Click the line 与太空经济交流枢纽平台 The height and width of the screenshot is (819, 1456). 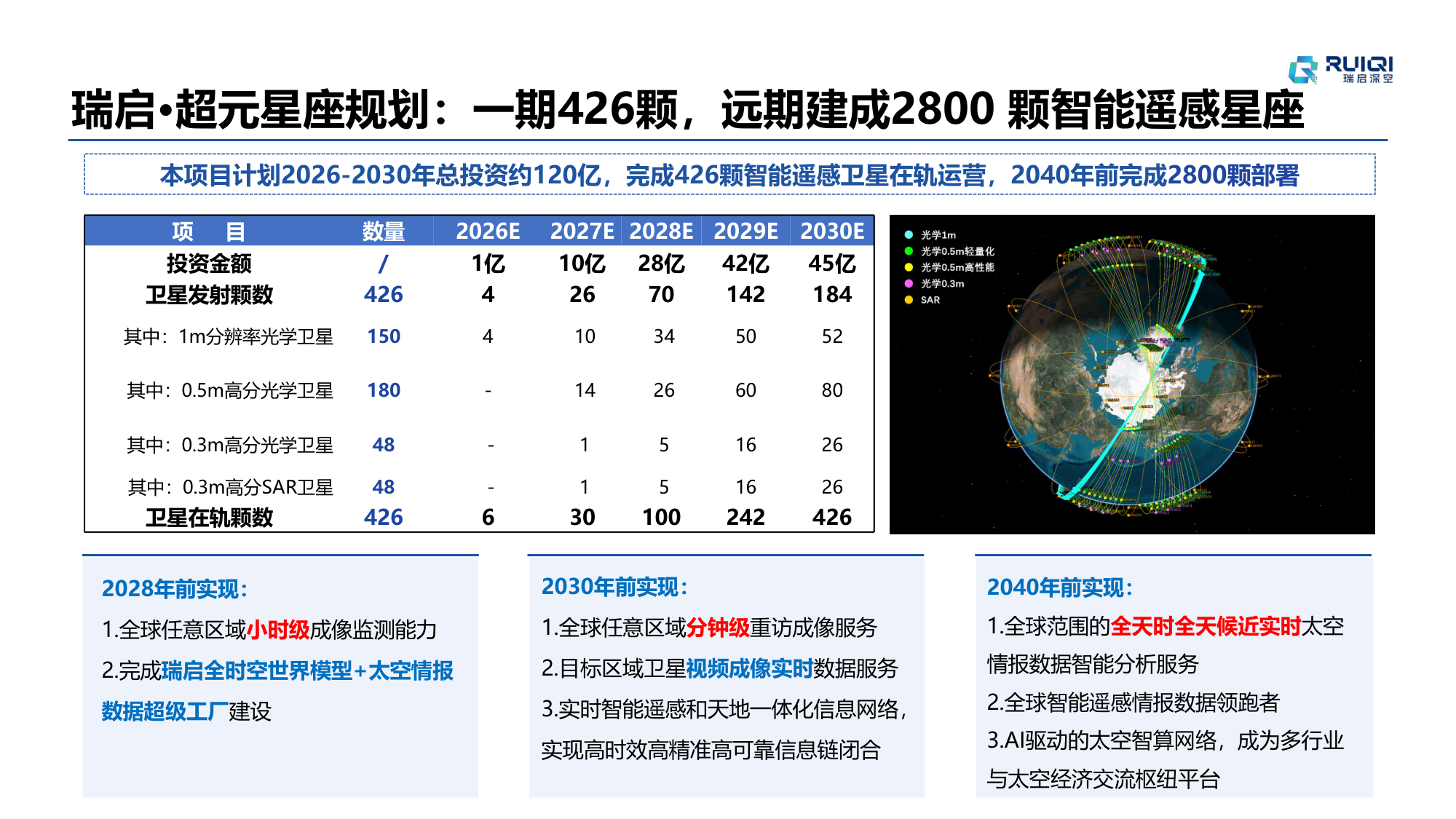coord(1103,779)
